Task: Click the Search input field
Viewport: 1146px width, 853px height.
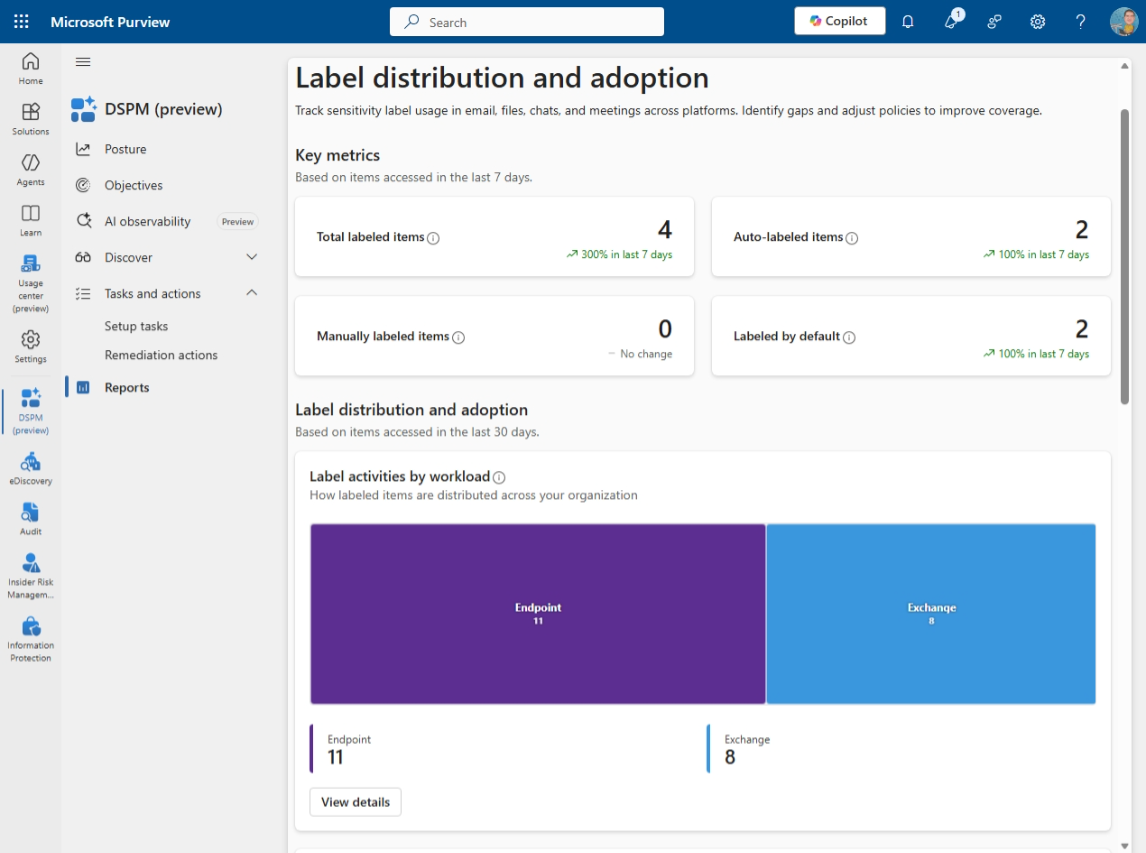Action: (x=527, y=22)
